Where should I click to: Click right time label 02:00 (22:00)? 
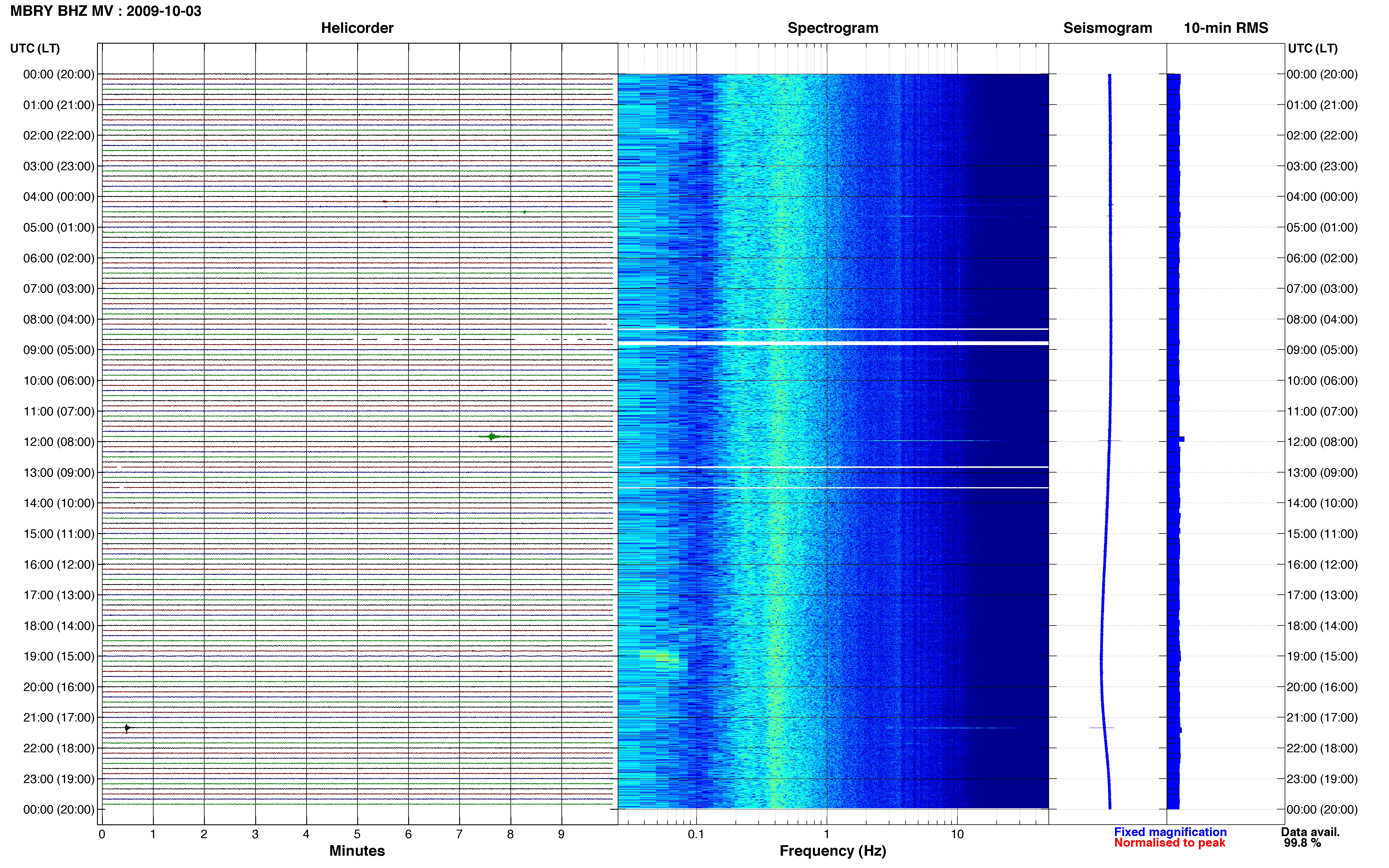(x=1322, y=135)
